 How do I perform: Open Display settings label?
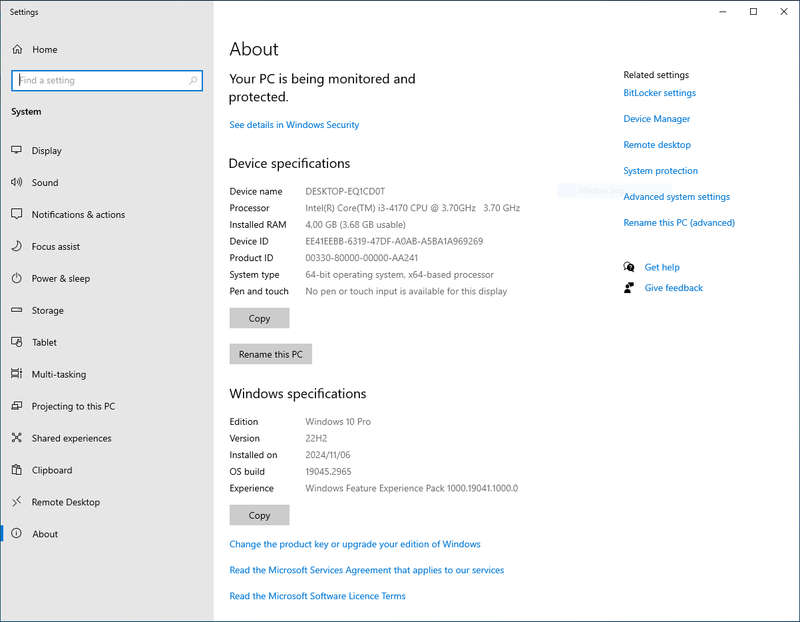pos(46,151)
